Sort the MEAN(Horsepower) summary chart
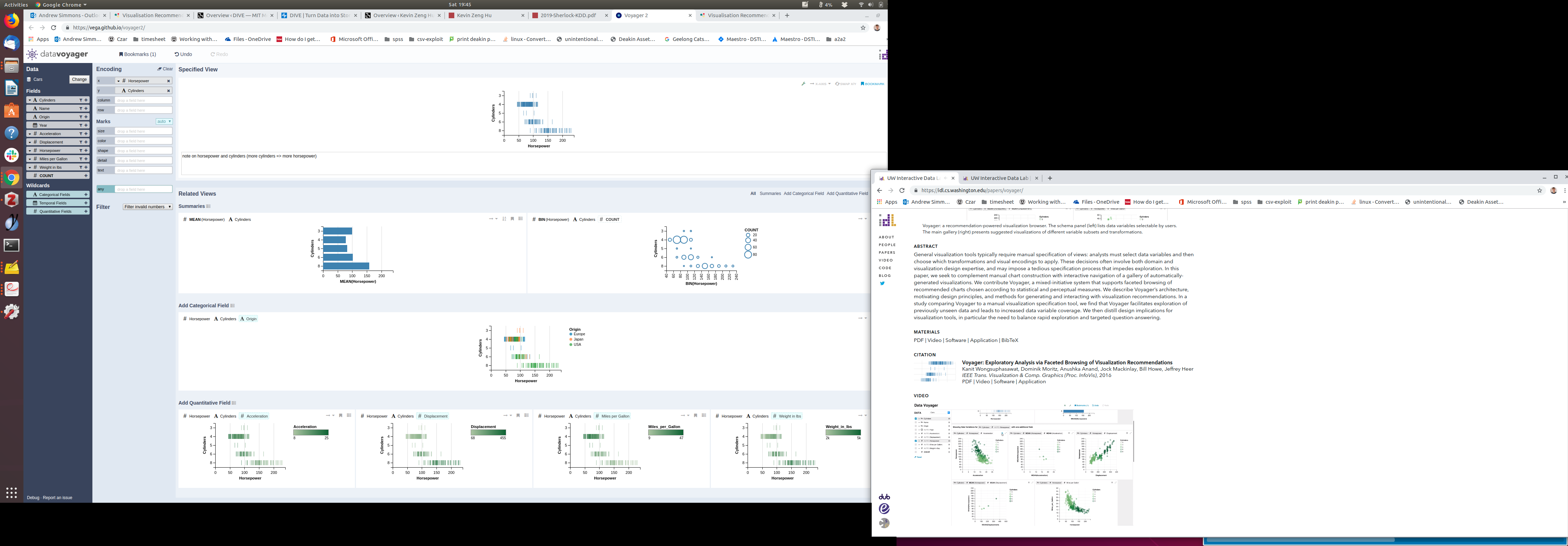 coord(504,219)
